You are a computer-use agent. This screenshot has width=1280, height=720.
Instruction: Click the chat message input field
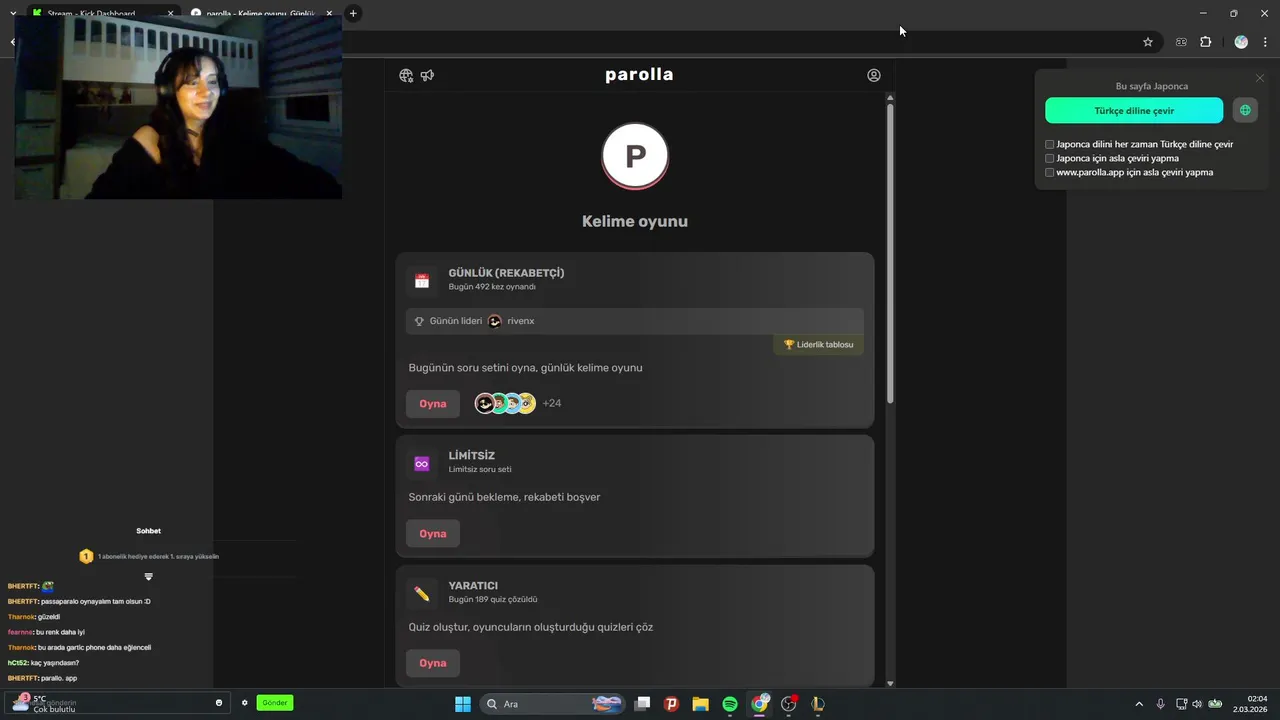click(x=115, y=703)
